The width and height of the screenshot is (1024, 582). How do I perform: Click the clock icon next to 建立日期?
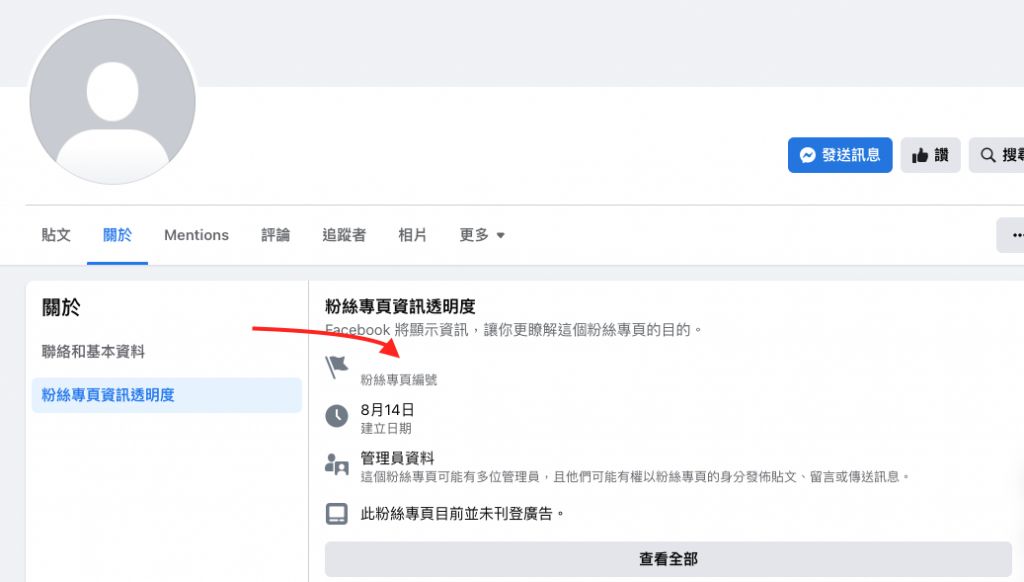point(337,416)
